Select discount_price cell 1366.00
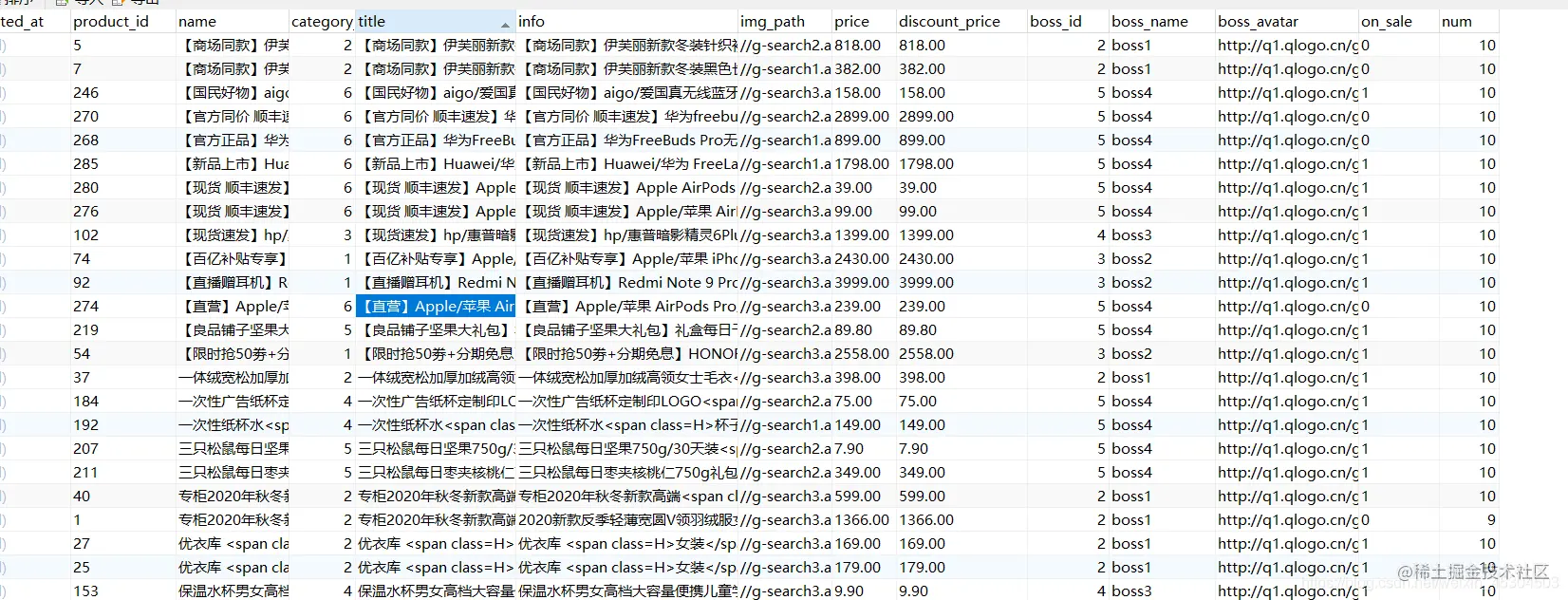The height and width of the screenshot is (600, 1568). 961,519
